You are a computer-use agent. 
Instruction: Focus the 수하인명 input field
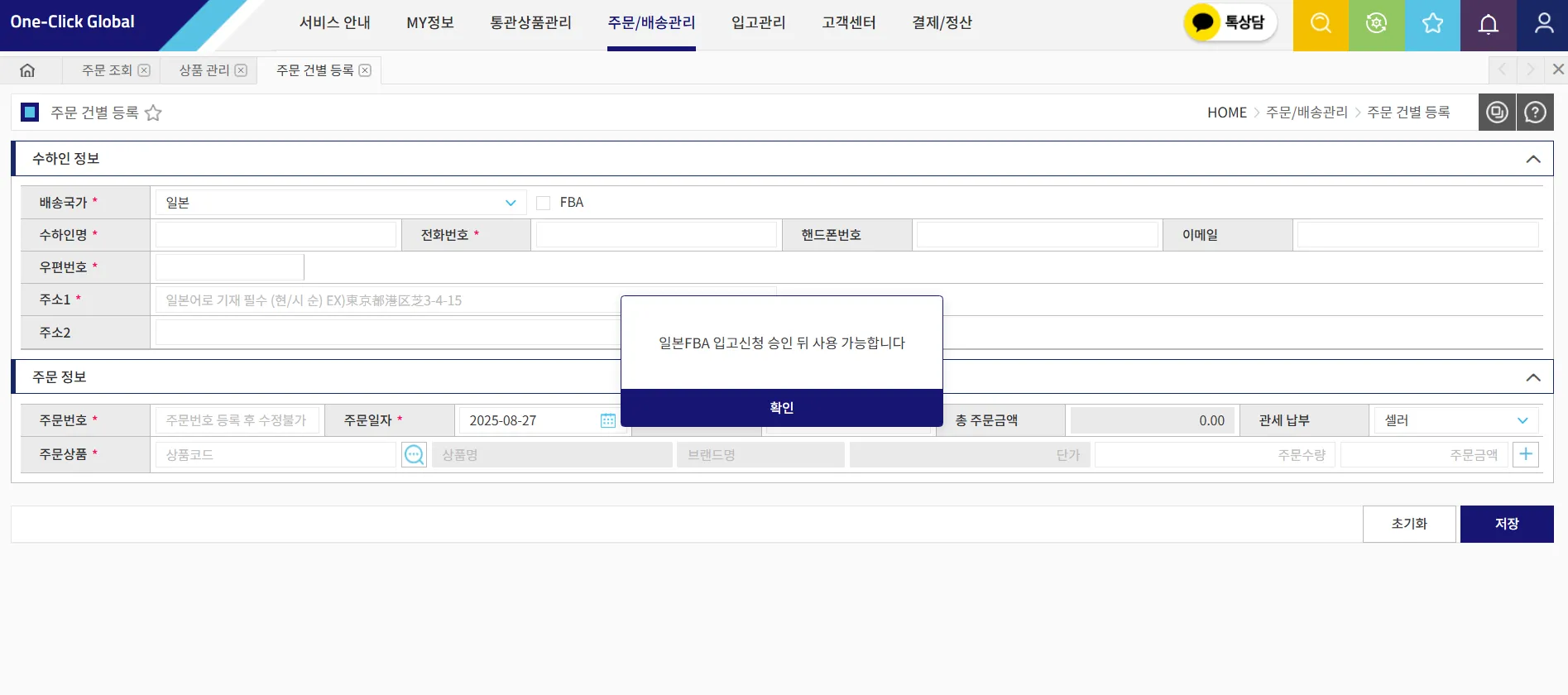point(276,235)
